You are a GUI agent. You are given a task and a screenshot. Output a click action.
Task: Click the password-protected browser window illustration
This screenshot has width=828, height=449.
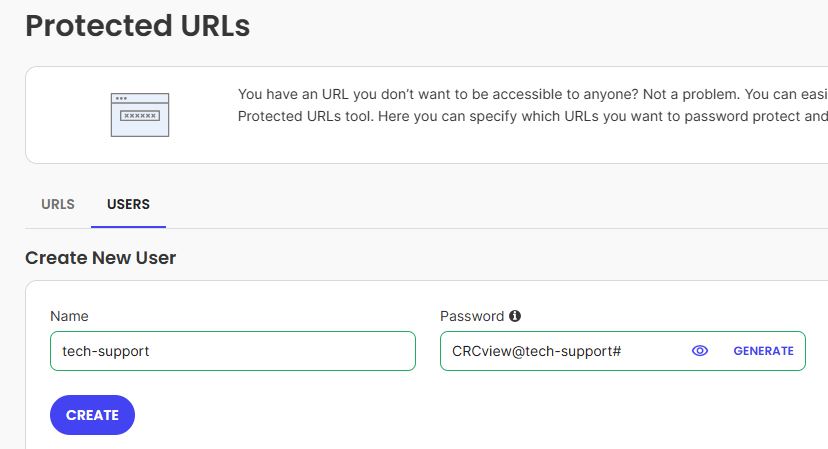[139, 115]
